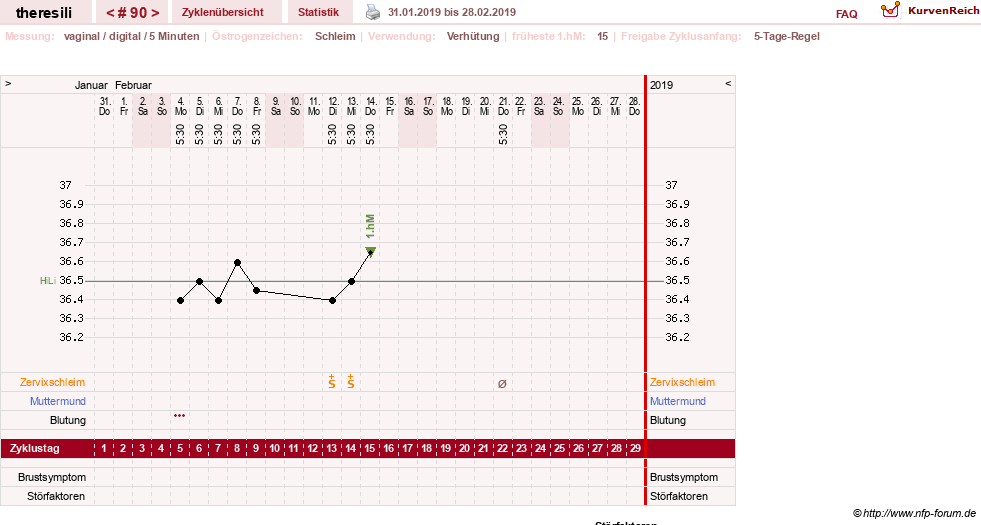981x525 pixels.
Task: Click cycle day 1 in Zyklustag row
Action: [x=104, y=449]
